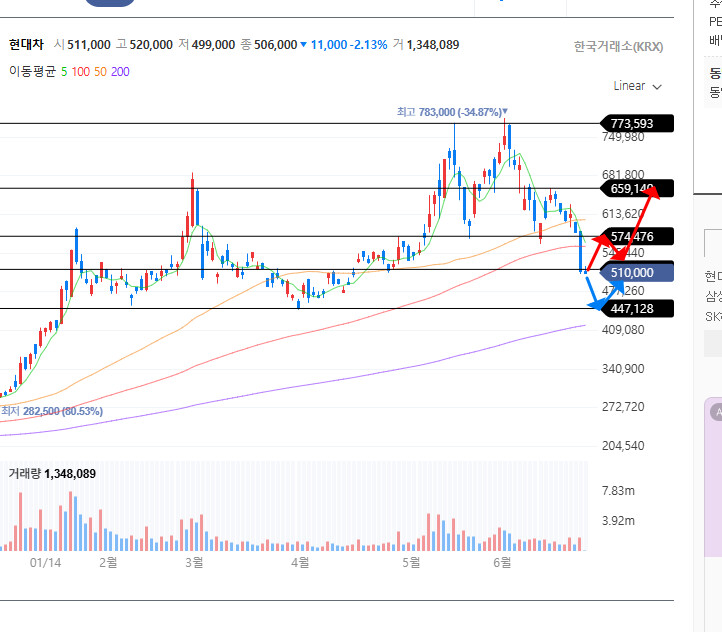Viewport: 722px width, 632px height.
Task: Select the red 100-day moving average
Action: (x=81, y=72)
